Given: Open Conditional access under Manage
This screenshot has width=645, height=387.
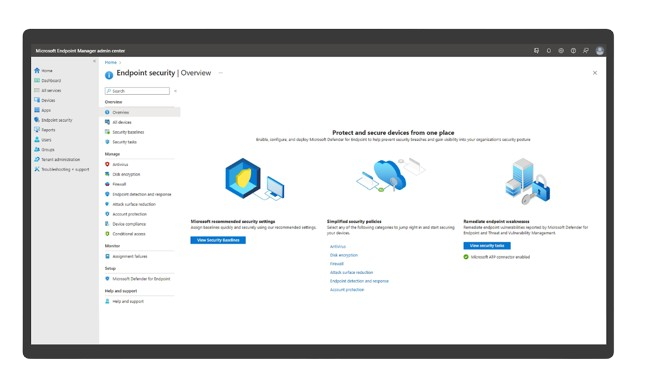Looking at the screenshot, I should (125, 234).
